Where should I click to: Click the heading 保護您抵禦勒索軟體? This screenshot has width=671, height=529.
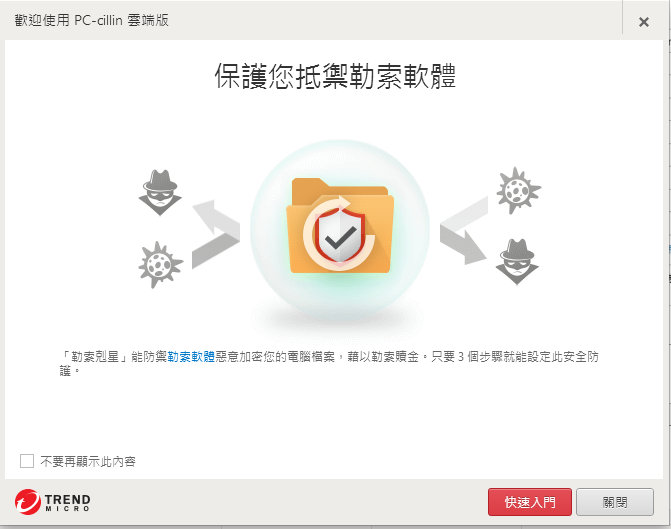tap(335, 76)
